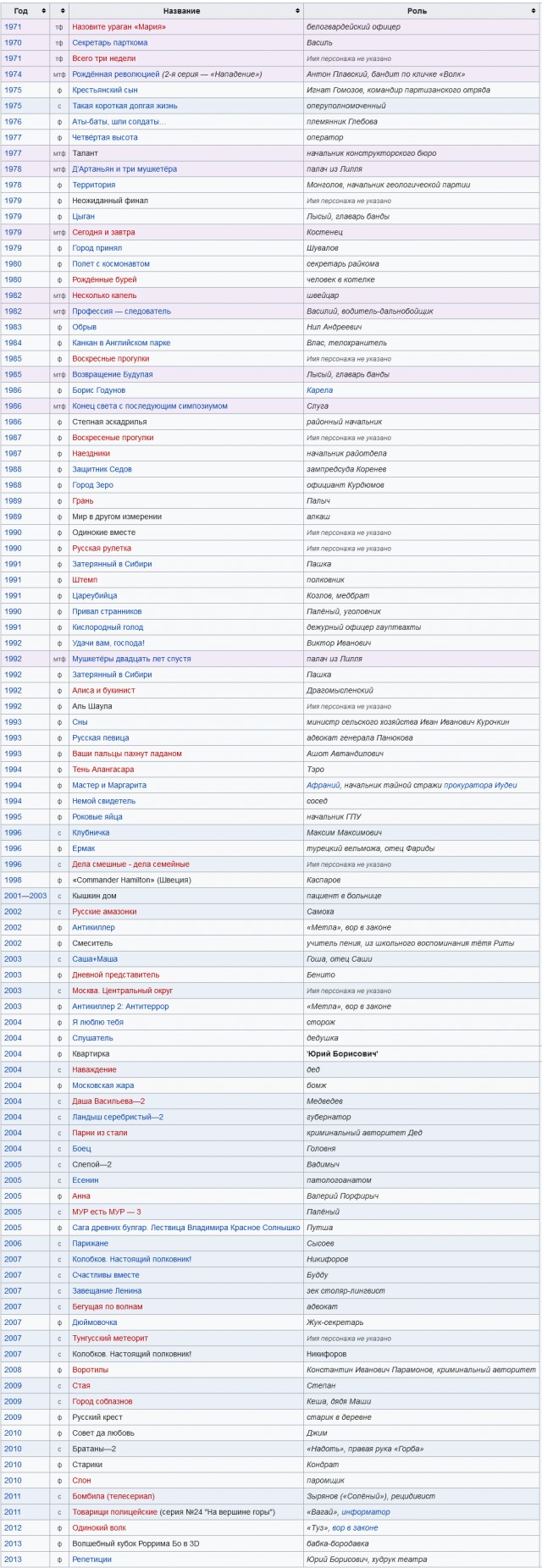Viewport: 542px width, 1568px height.
Task: Open the «Репетиции» film link
Action: tap(91, 1560)
